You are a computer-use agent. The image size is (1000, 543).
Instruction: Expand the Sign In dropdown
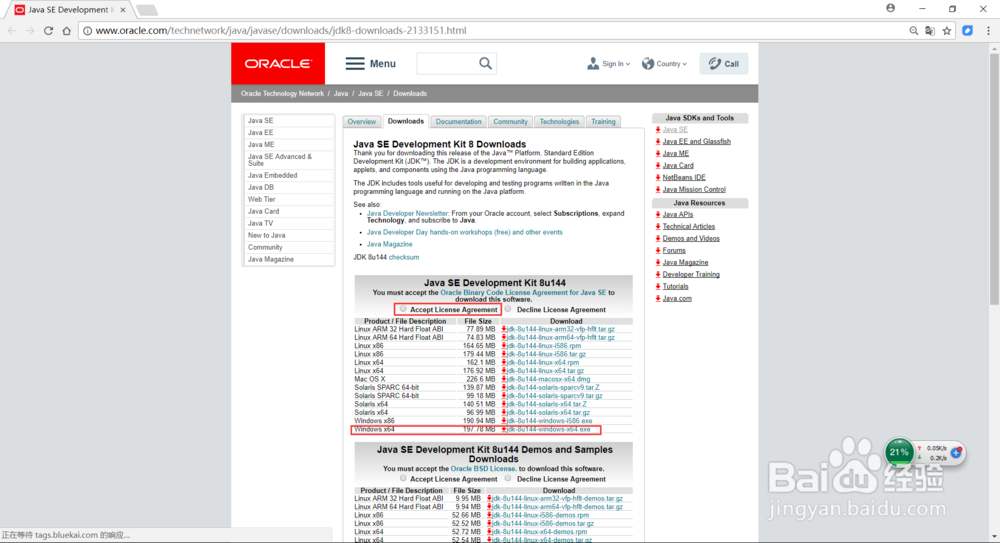pos(609,64)
